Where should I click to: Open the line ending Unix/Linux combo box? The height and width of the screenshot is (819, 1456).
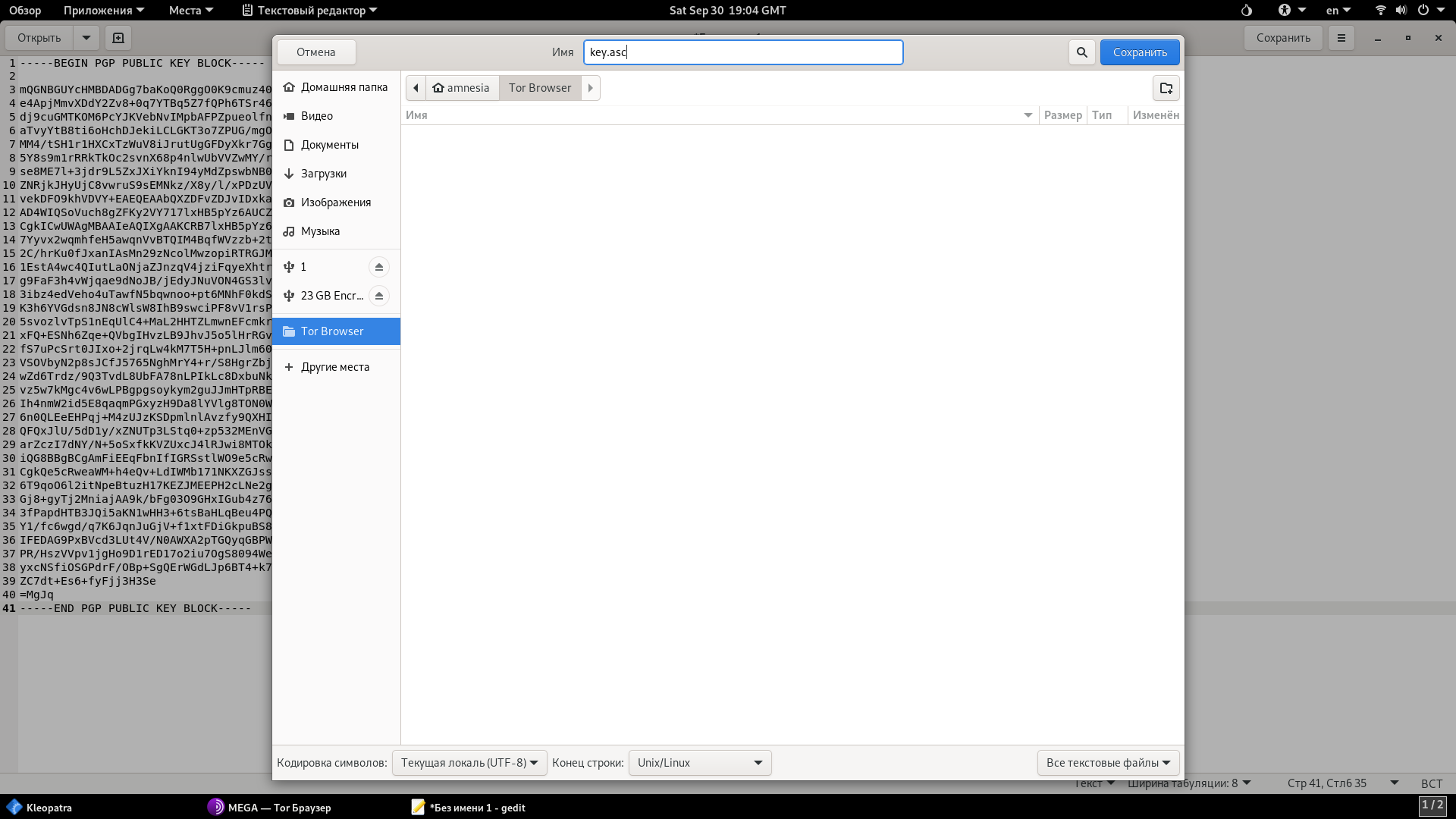tap(699, 763)
